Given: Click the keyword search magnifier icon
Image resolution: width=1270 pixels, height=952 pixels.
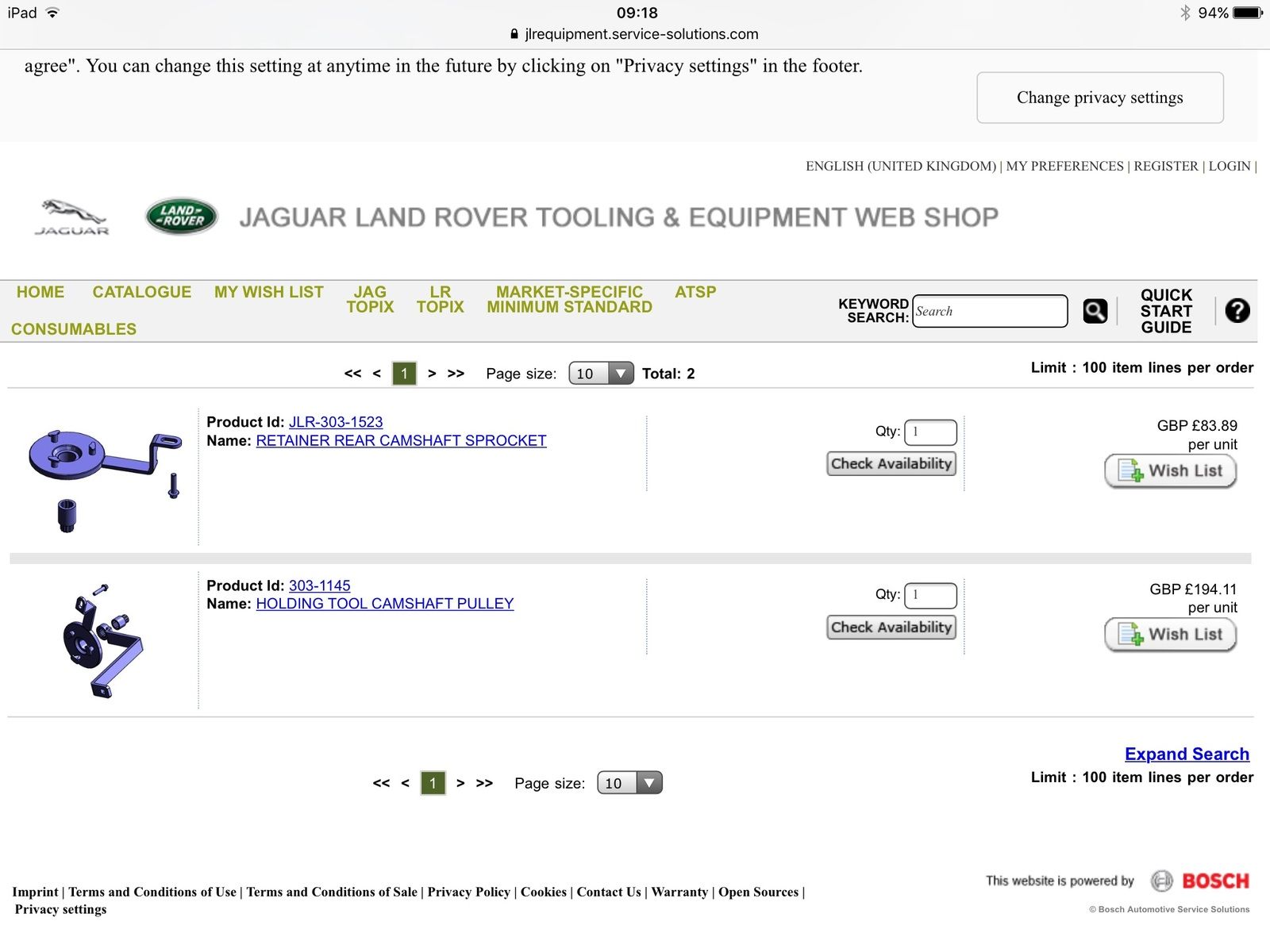Looking at the screenshot, I should (x=1095, y=311).
